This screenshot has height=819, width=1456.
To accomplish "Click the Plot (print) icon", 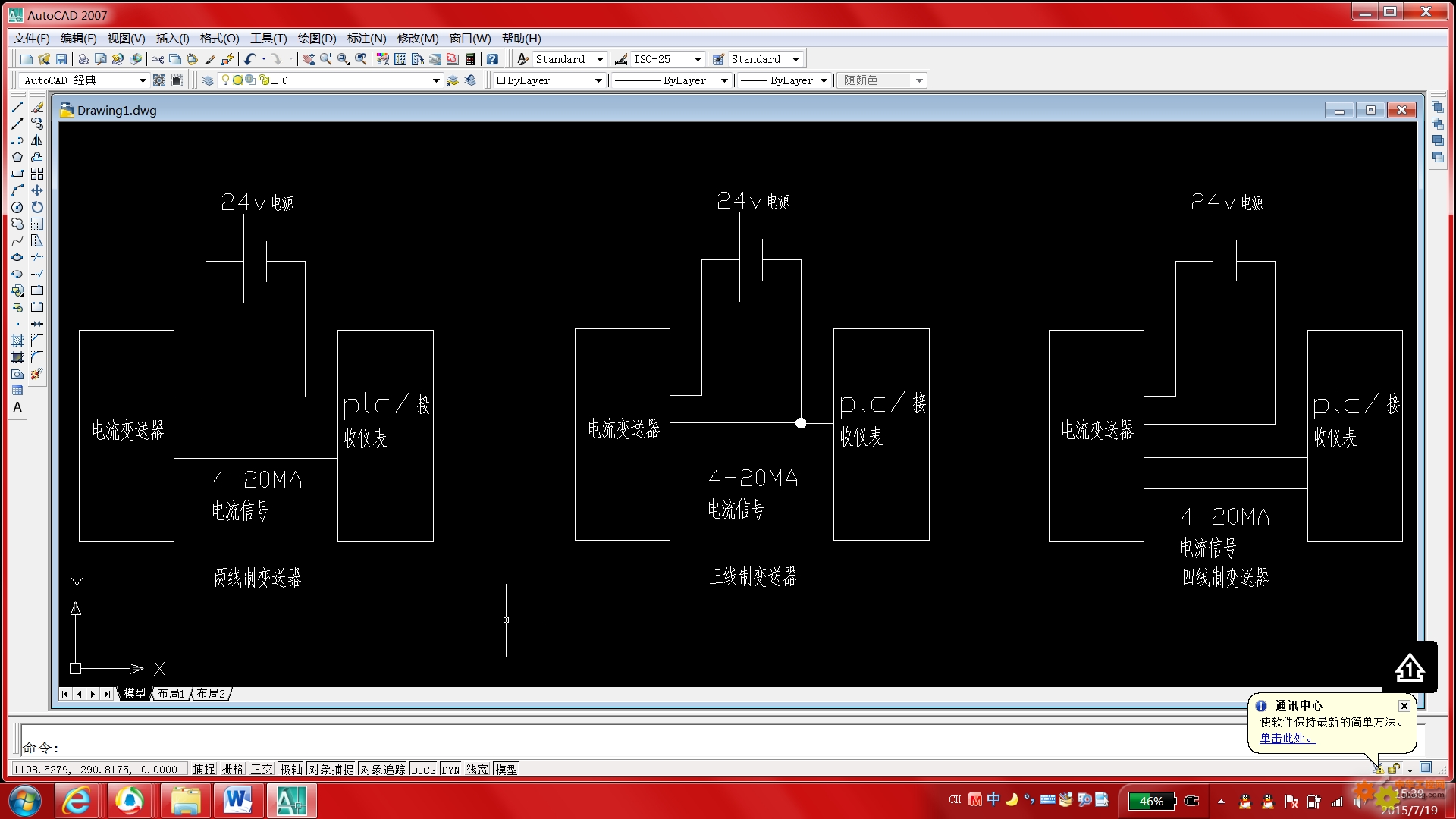I will pos(83,59).
